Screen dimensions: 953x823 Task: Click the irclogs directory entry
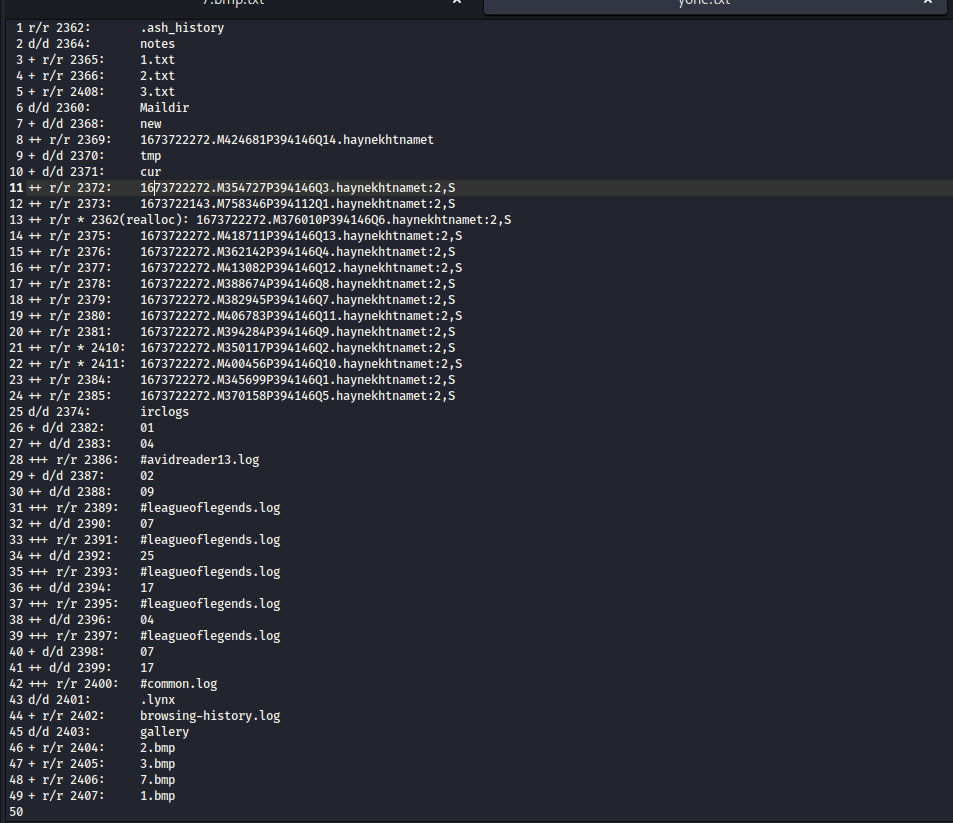tap(164, 412)
